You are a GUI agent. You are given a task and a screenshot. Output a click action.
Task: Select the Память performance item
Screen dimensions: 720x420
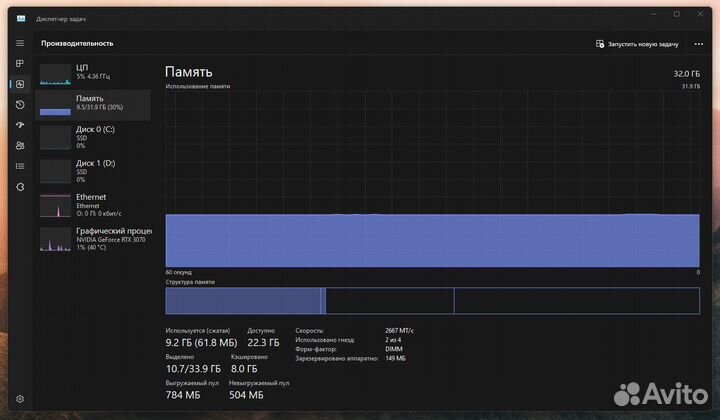93,104
